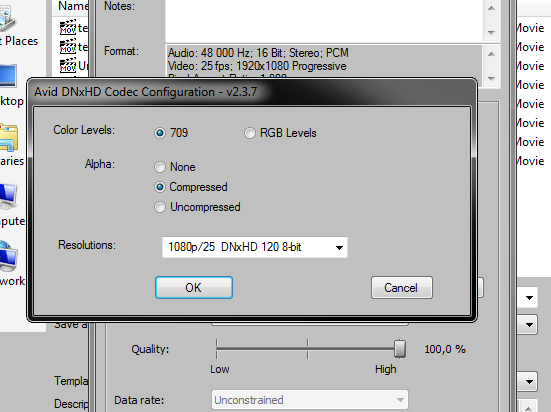Choose RGB Levels color option

click(249, 133)
